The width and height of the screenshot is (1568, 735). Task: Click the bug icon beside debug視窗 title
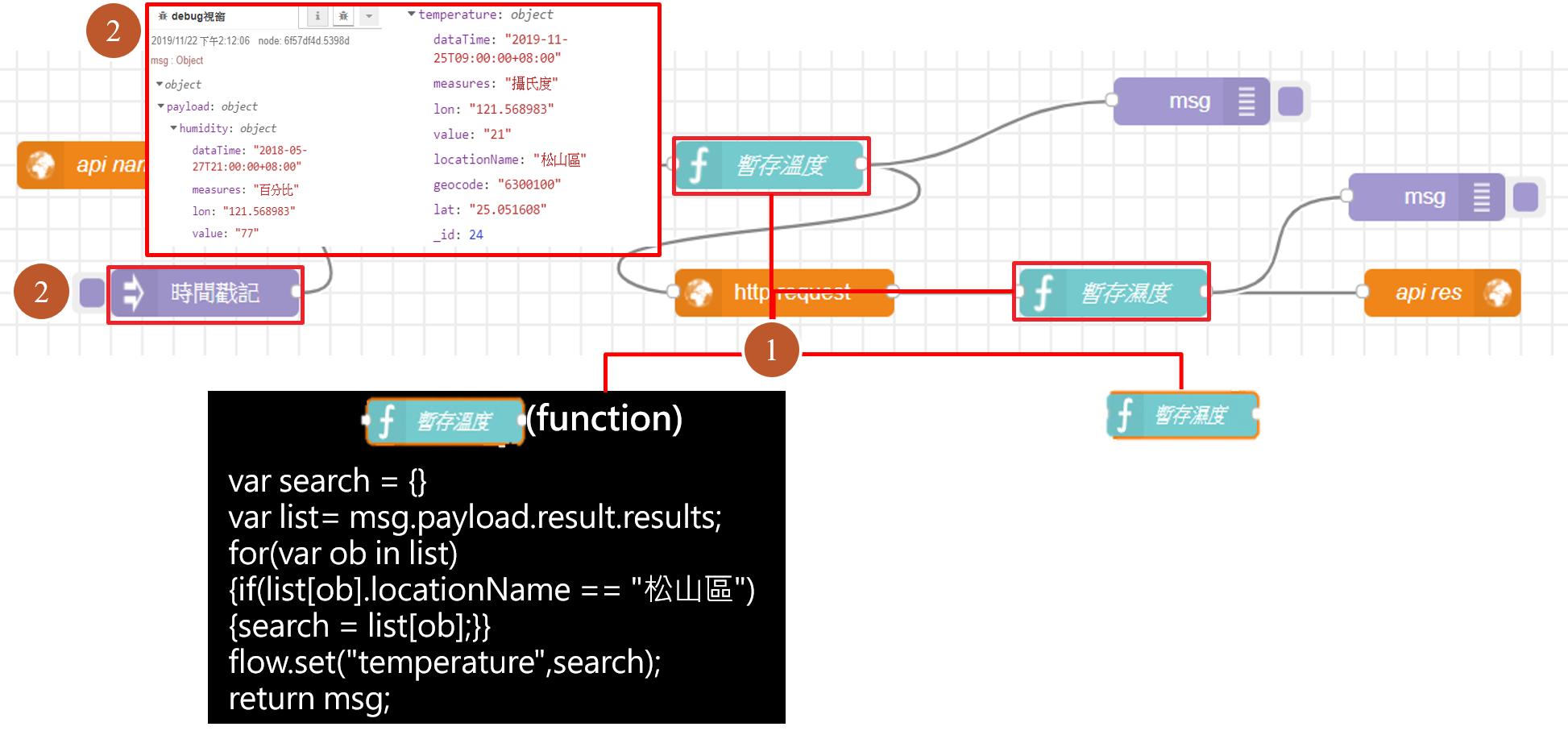coord(162,16)
